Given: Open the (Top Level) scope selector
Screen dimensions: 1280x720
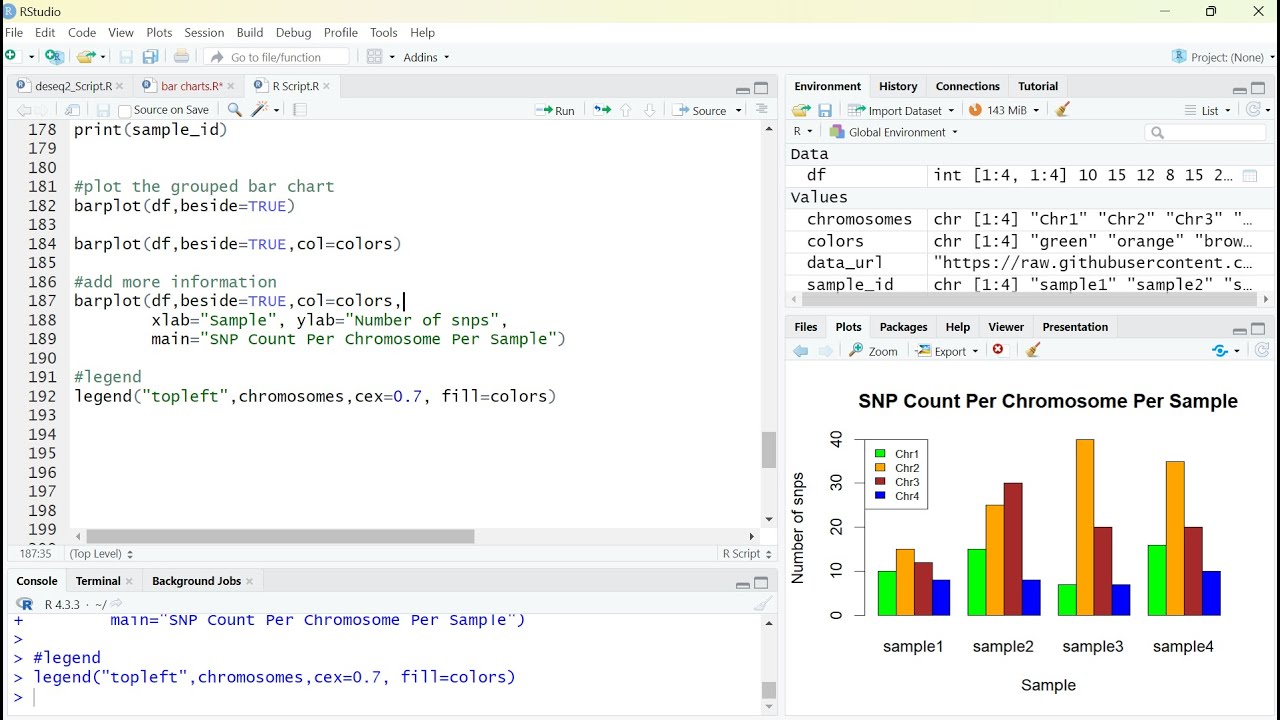Looking at the screenshot, I should point(100,553).
